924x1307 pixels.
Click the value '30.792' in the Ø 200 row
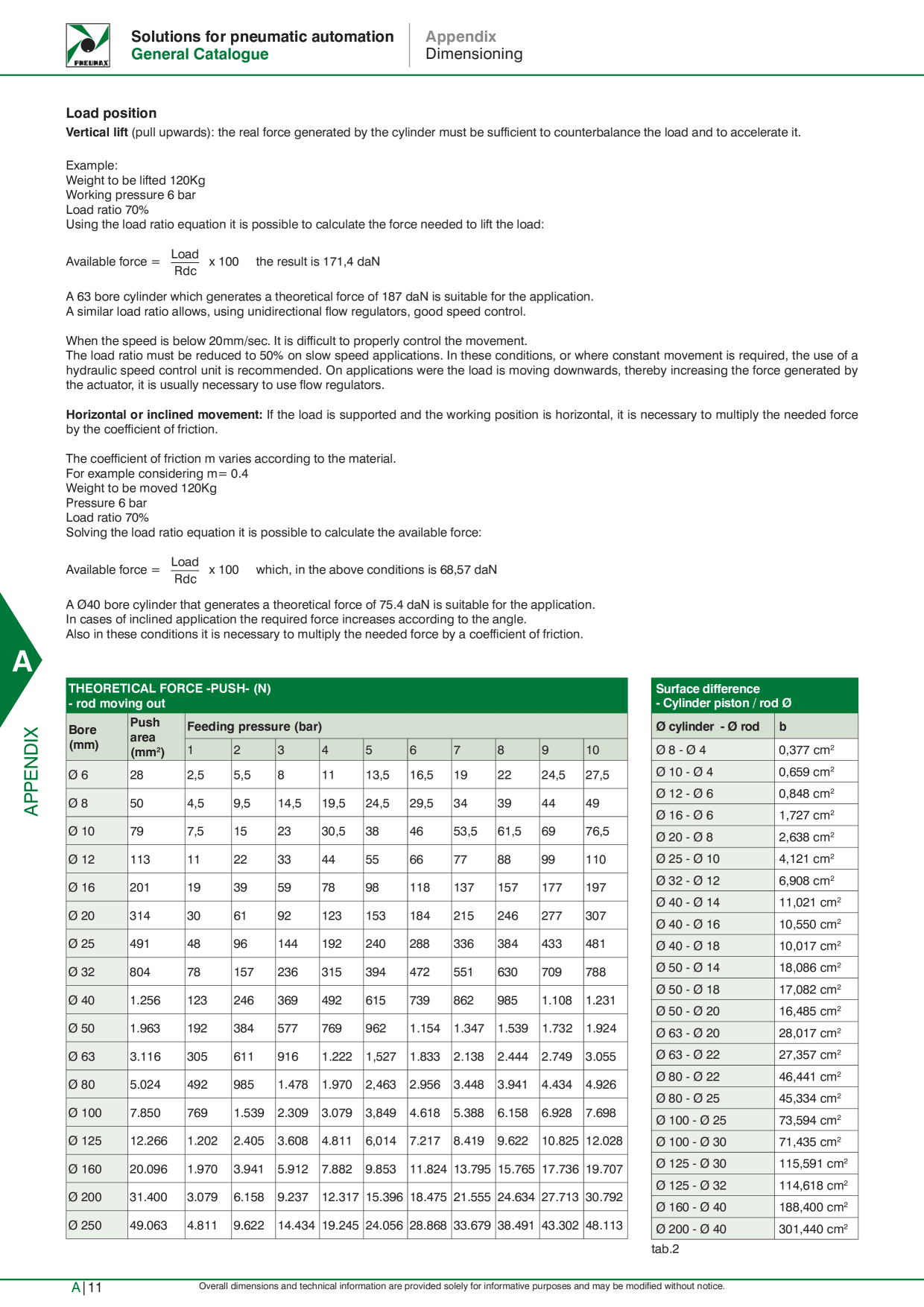[604, 1197]
